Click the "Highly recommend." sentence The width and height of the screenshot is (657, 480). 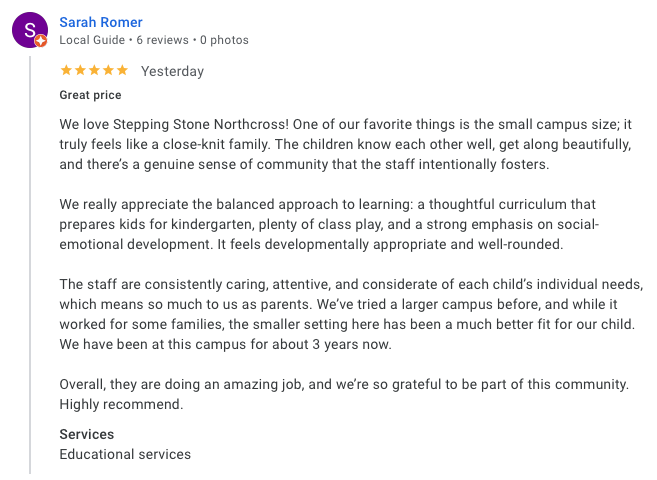pyautogui.click(x=121, y=405)
